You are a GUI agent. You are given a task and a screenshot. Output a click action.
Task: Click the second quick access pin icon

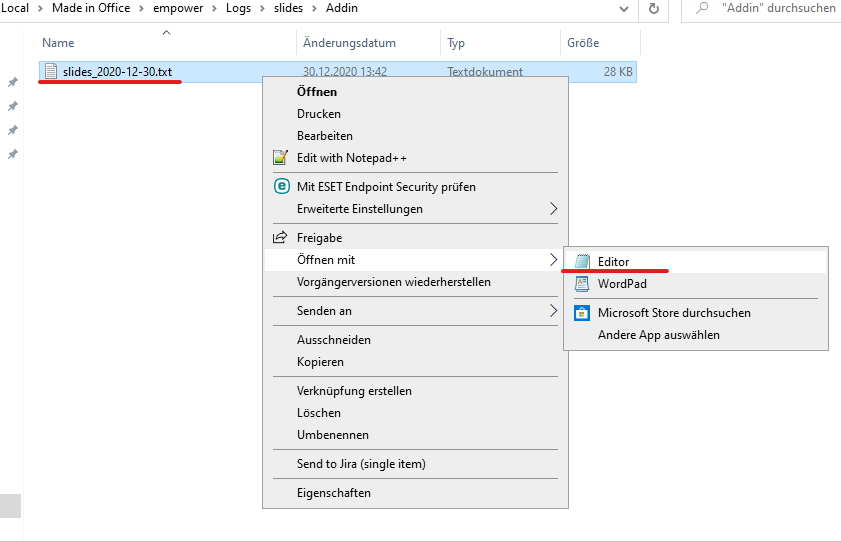12,106
